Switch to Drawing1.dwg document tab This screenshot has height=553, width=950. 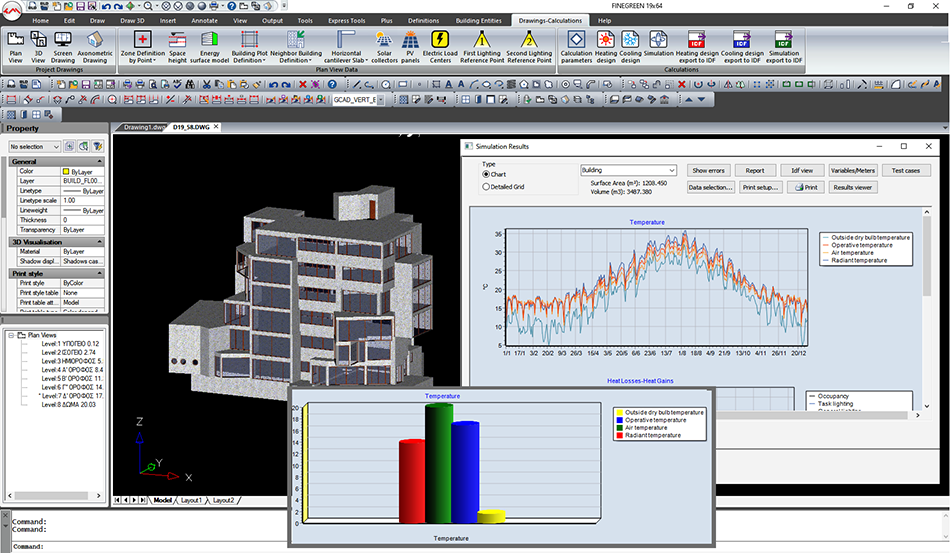(x=144, y=127)
